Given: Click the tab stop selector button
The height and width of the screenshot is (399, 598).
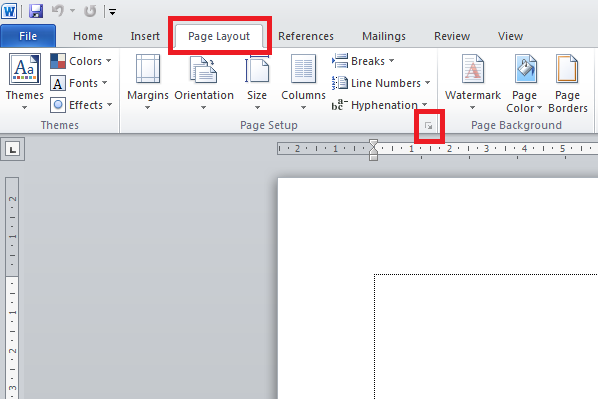Looking at the screenshot, I should (x=13, y=149).
